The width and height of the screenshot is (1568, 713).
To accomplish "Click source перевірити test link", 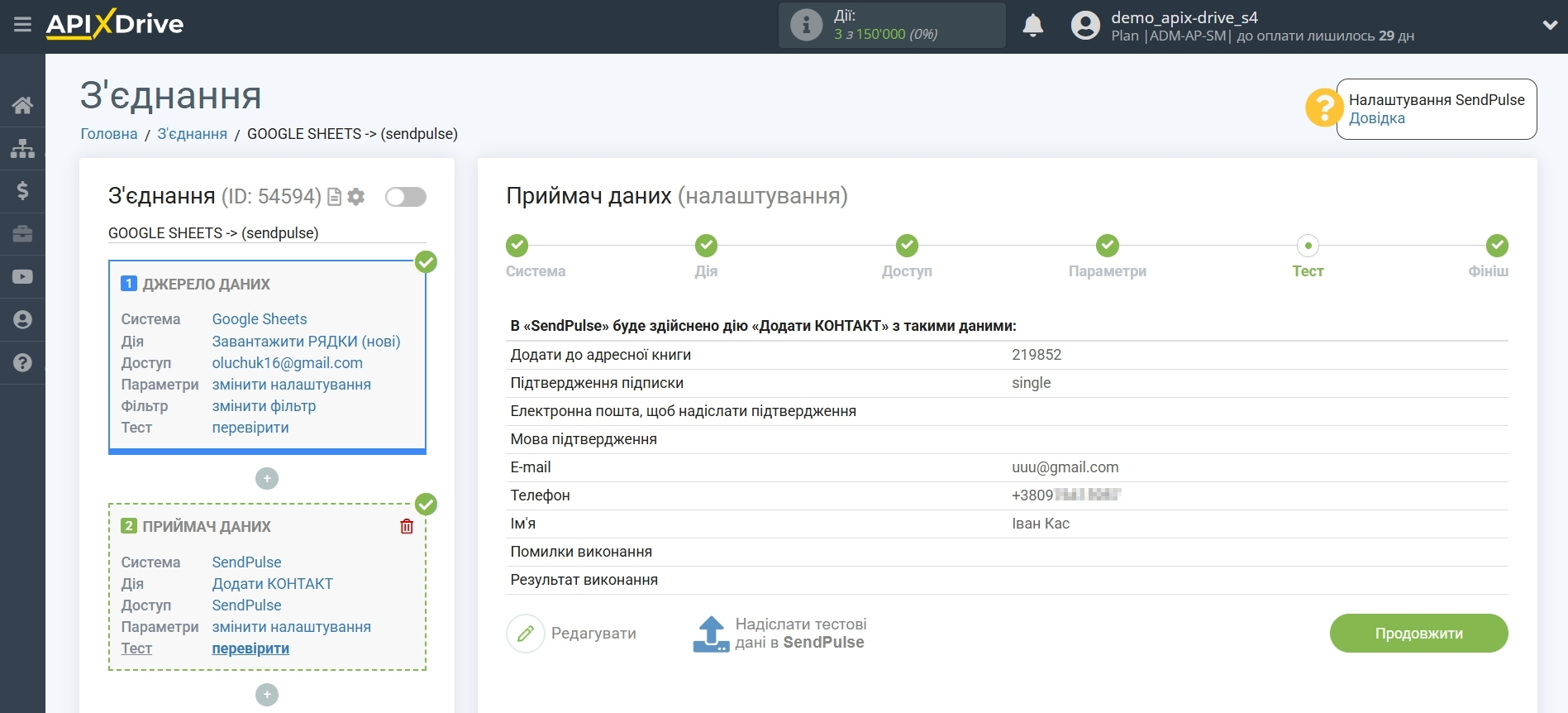I will 250,428.
